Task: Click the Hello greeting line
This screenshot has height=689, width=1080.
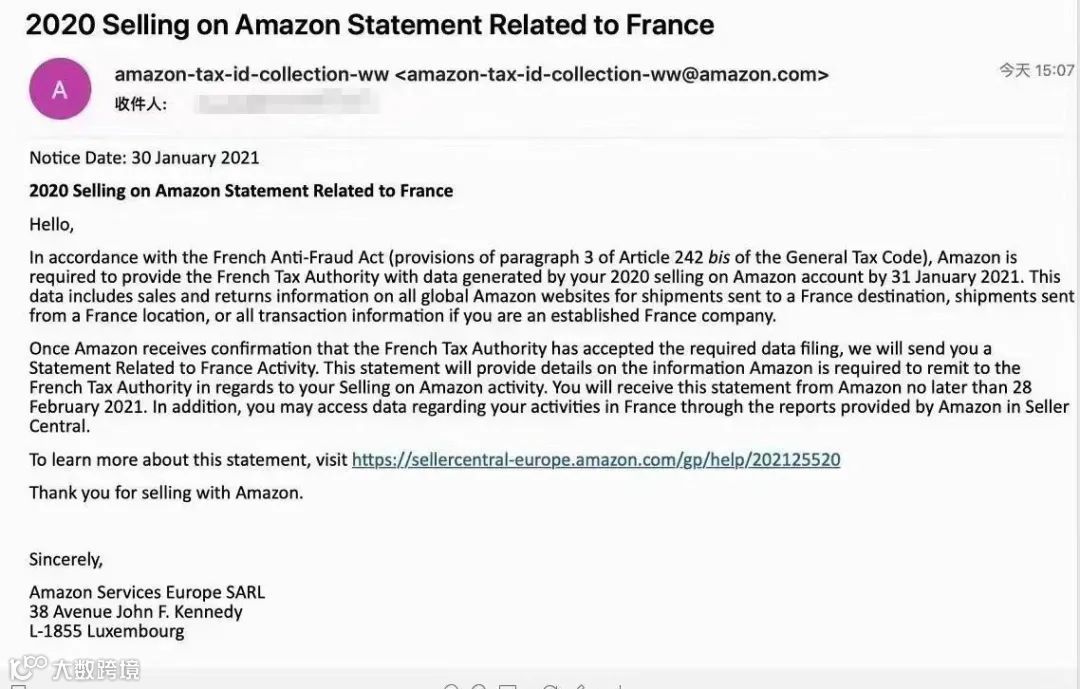Action: 52,225
